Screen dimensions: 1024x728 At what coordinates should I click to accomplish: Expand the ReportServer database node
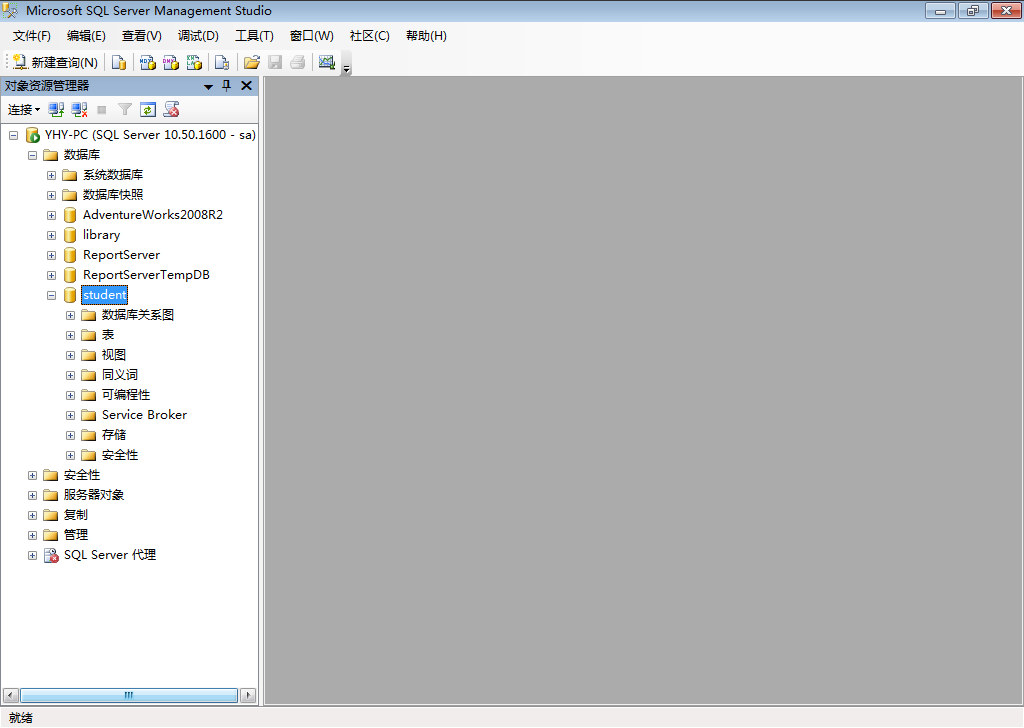tap(51, 255)
